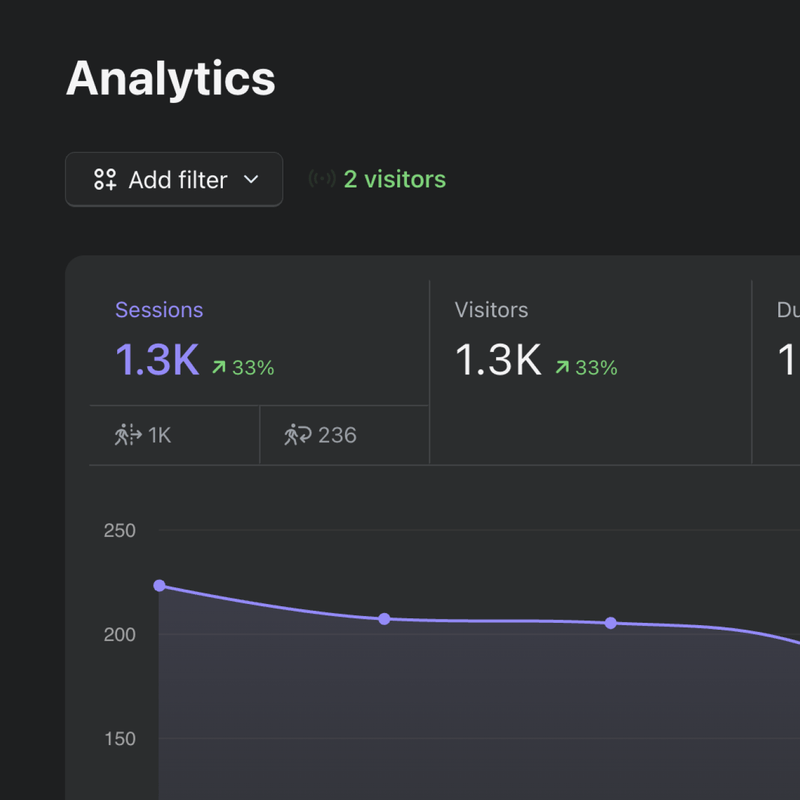Viewport: 800px width, 800px height.
Task: Click the new sessions walking icon
Action: pyautogui.click(x=128, y=435)
